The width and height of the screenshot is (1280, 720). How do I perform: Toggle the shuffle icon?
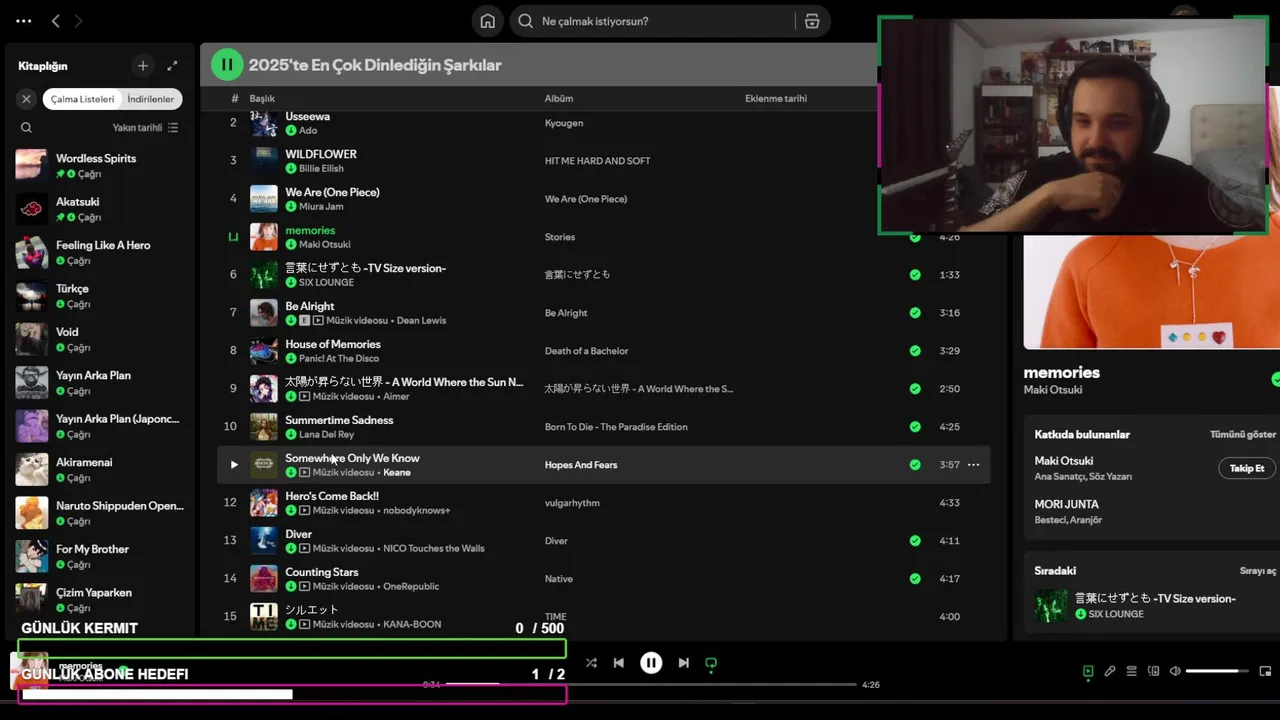(x=591, y=663)
